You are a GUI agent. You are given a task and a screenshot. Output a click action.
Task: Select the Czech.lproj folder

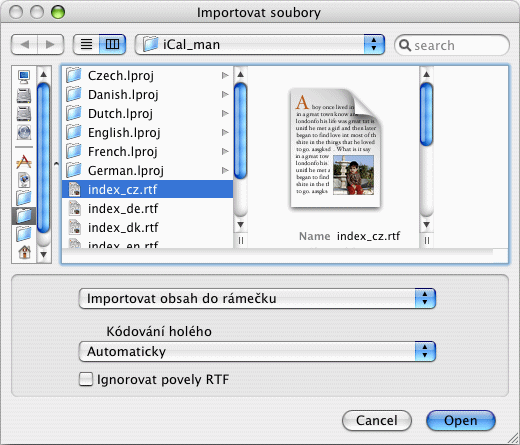pos(147,76)
